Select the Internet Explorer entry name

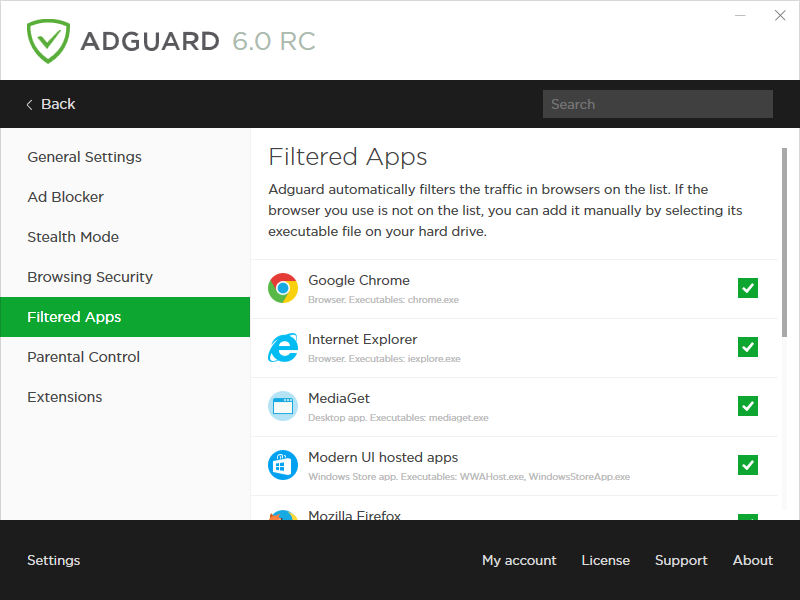[362, 339]
